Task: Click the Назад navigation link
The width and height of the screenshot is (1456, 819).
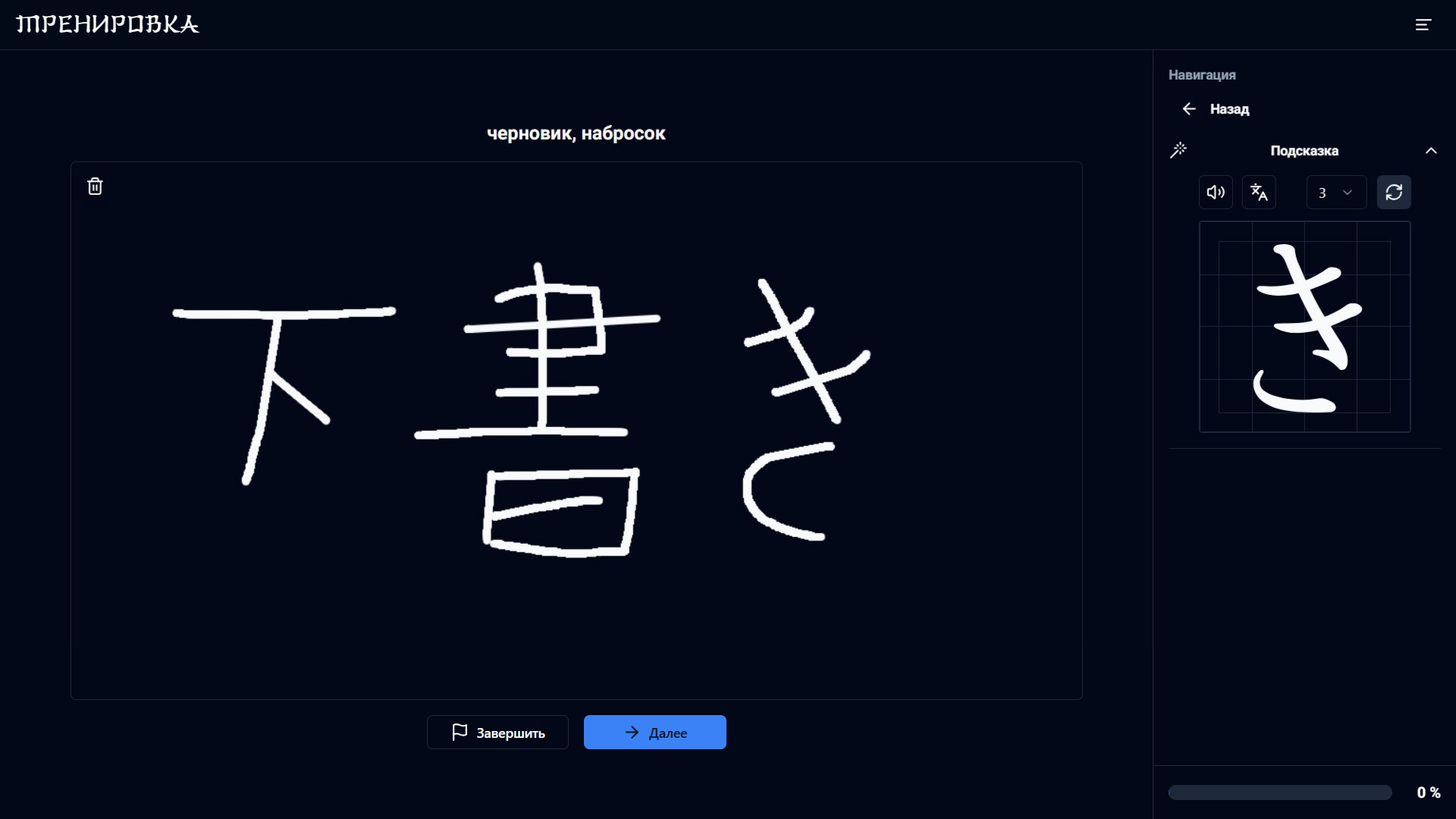Action: (x=1230, y=108)
